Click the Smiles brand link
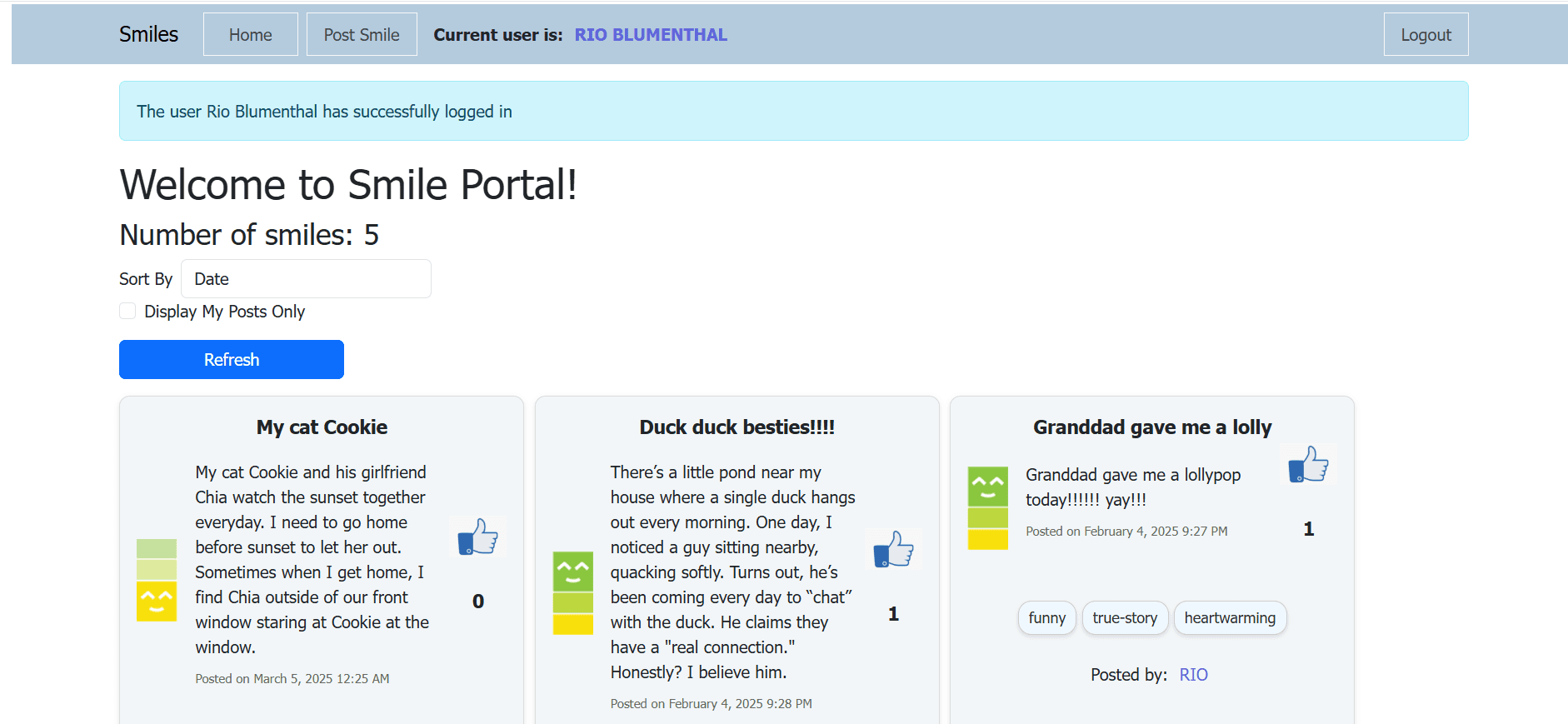Image resolution: width=1568 pixels, height=724 pixels. 148,34
